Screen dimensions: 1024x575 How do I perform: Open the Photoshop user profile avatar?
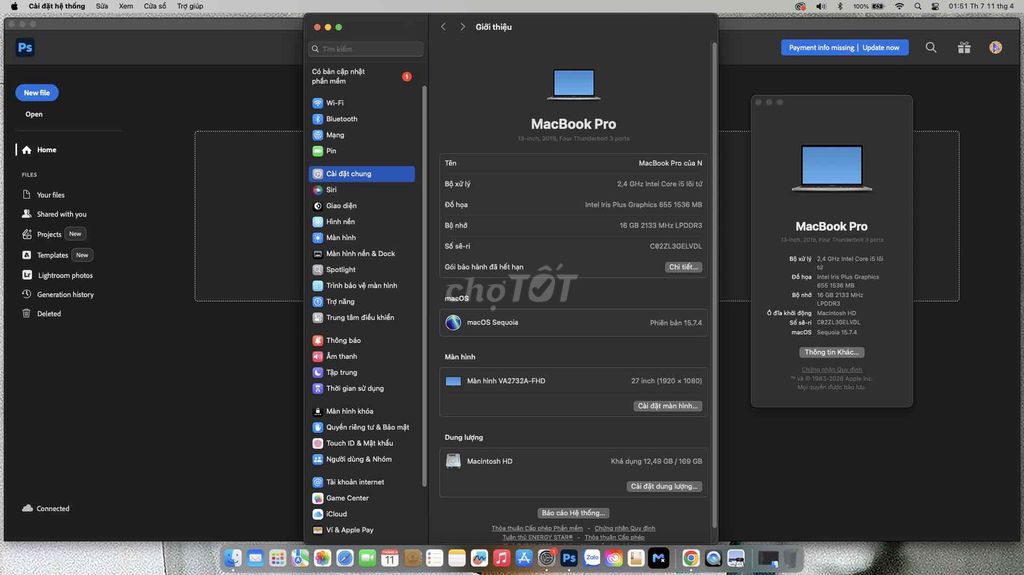pos(995,47)
